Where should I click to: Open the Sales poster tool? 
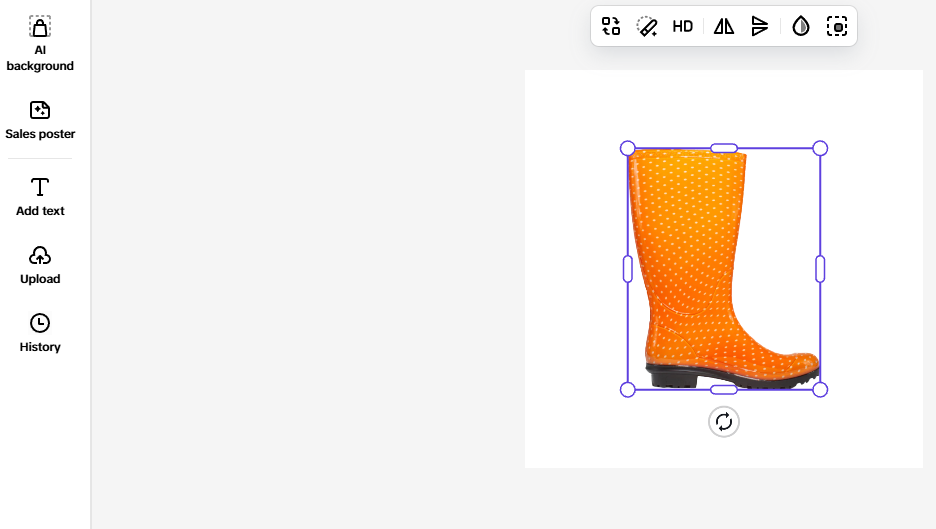pos(40,120)
